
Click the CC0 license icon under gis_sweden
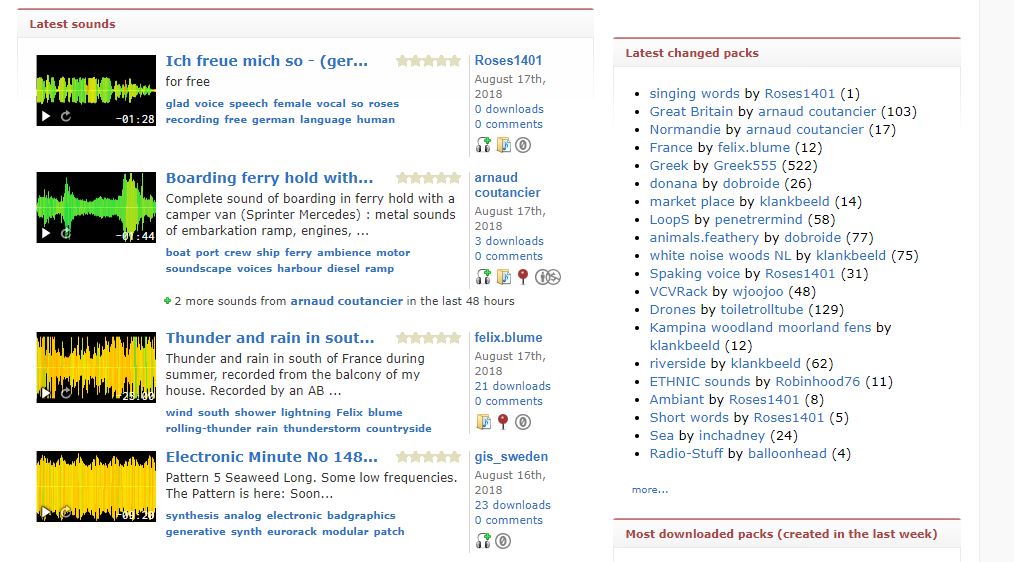(x=503, y=541)
